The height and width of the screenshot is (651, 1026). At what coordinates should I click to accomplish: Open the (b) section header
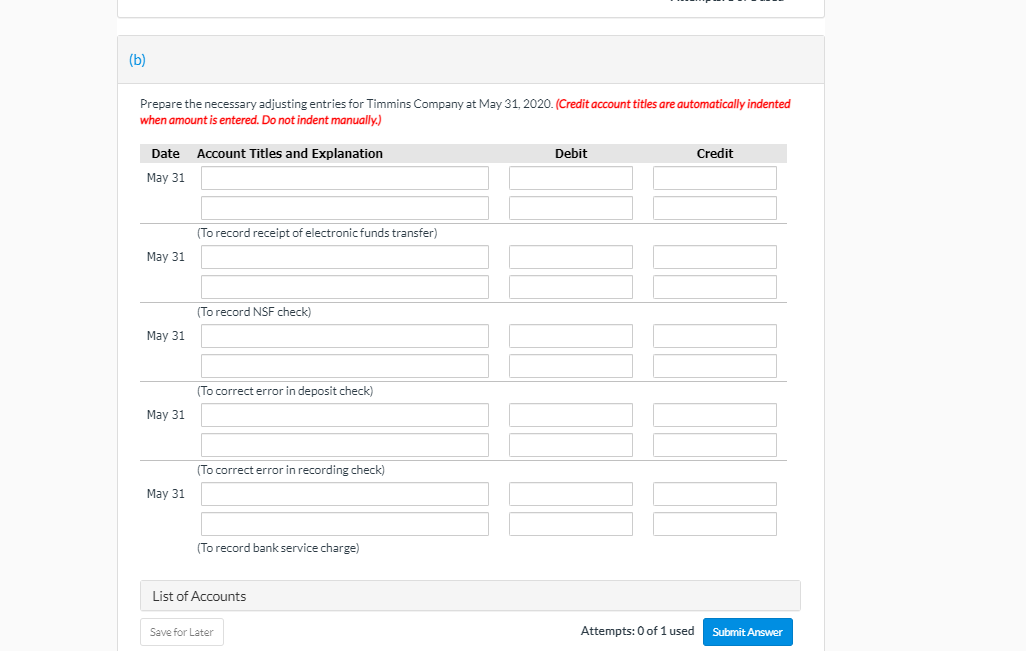click(138, 59)
